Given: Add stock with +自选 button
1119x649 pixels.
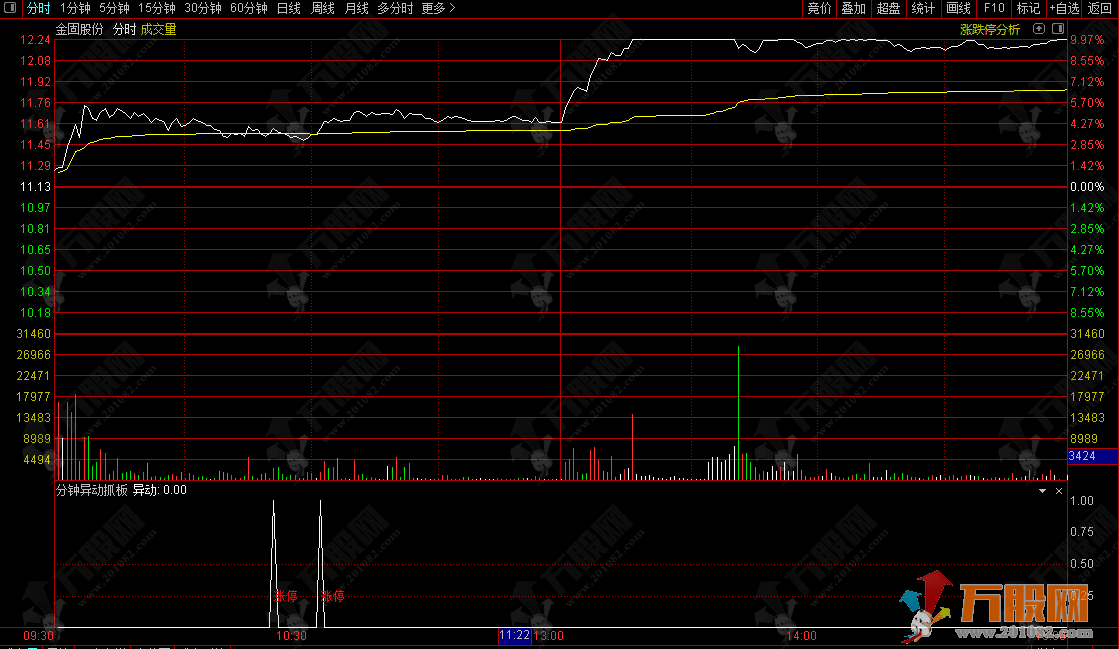Looking at the screenshot, I should coord(1064,8).
